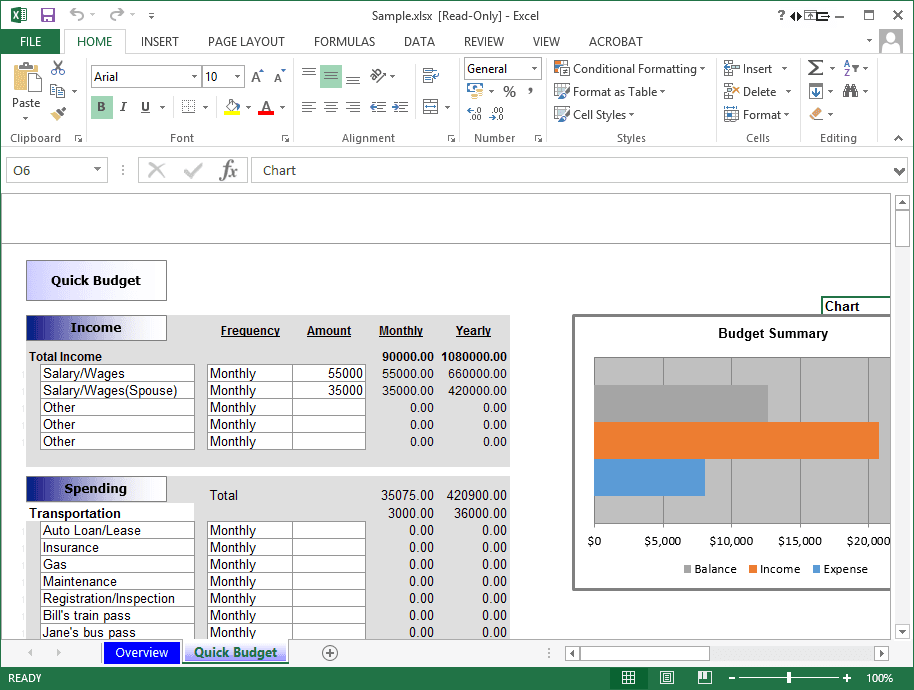The width and height of the screenshot is (914, 690).
Task: Click the Decrease Indent icon
Action: tap(378, 107)
